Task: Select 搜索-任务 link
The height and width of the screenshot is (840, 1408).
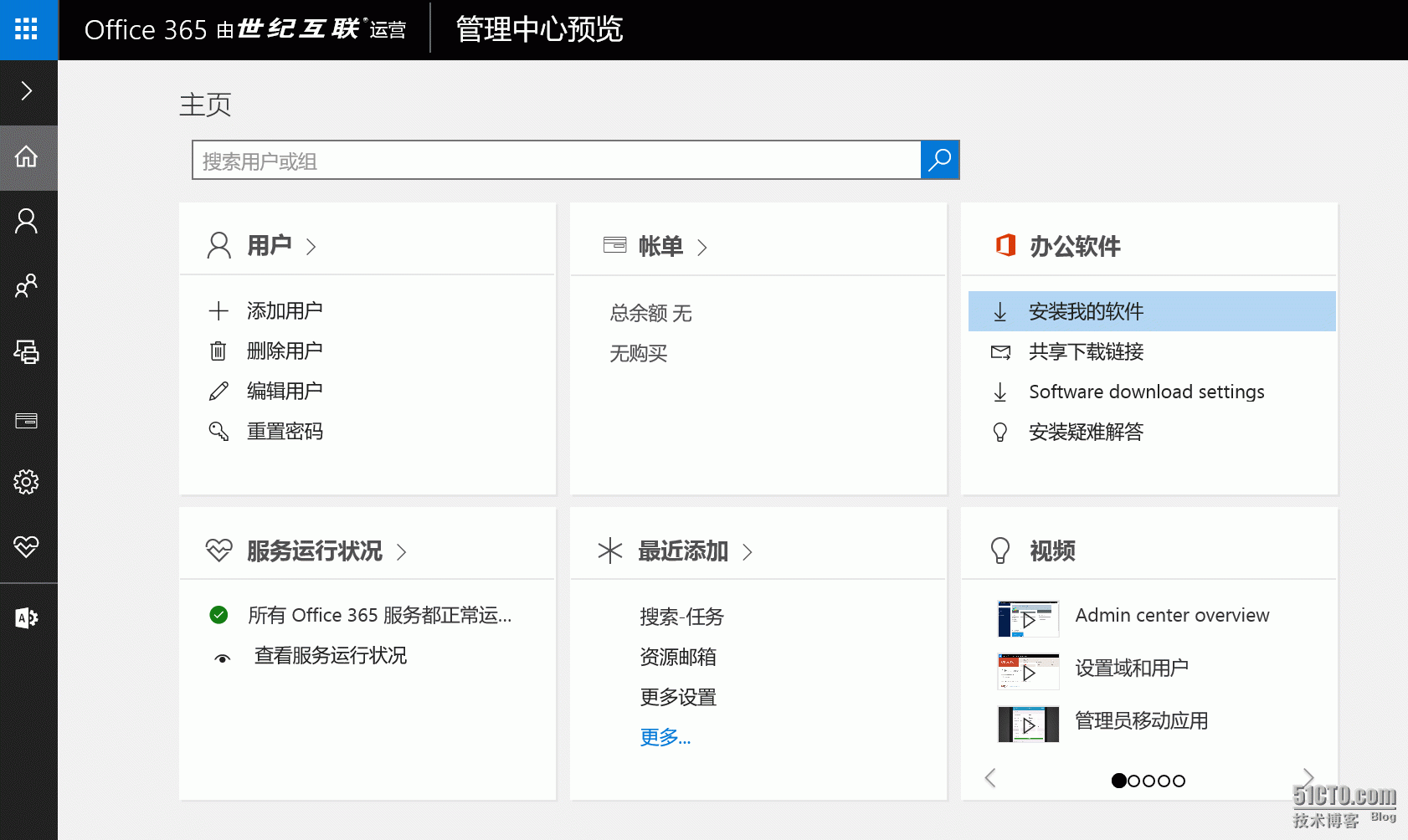Action: point(681,617)
